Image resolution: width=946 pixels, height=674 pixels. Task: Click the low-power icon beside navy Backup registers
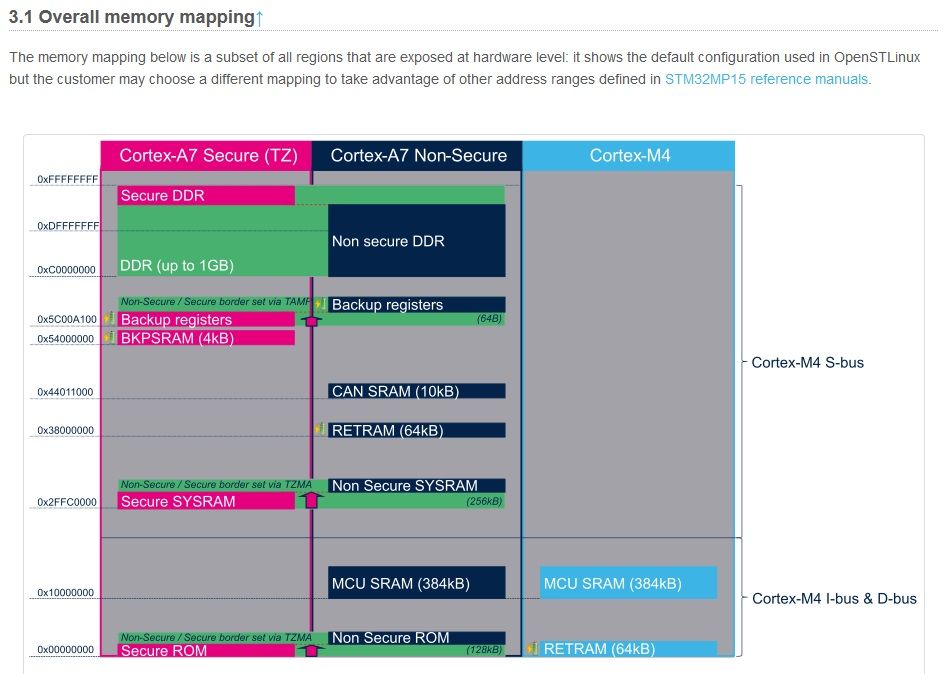point(320,304)
